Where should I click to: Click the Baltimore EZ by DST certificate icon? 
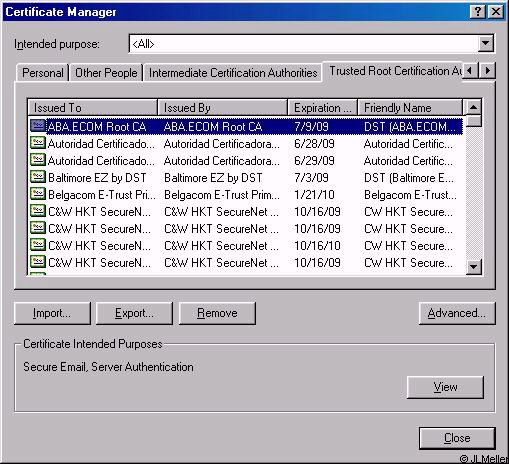coord(38,177)
